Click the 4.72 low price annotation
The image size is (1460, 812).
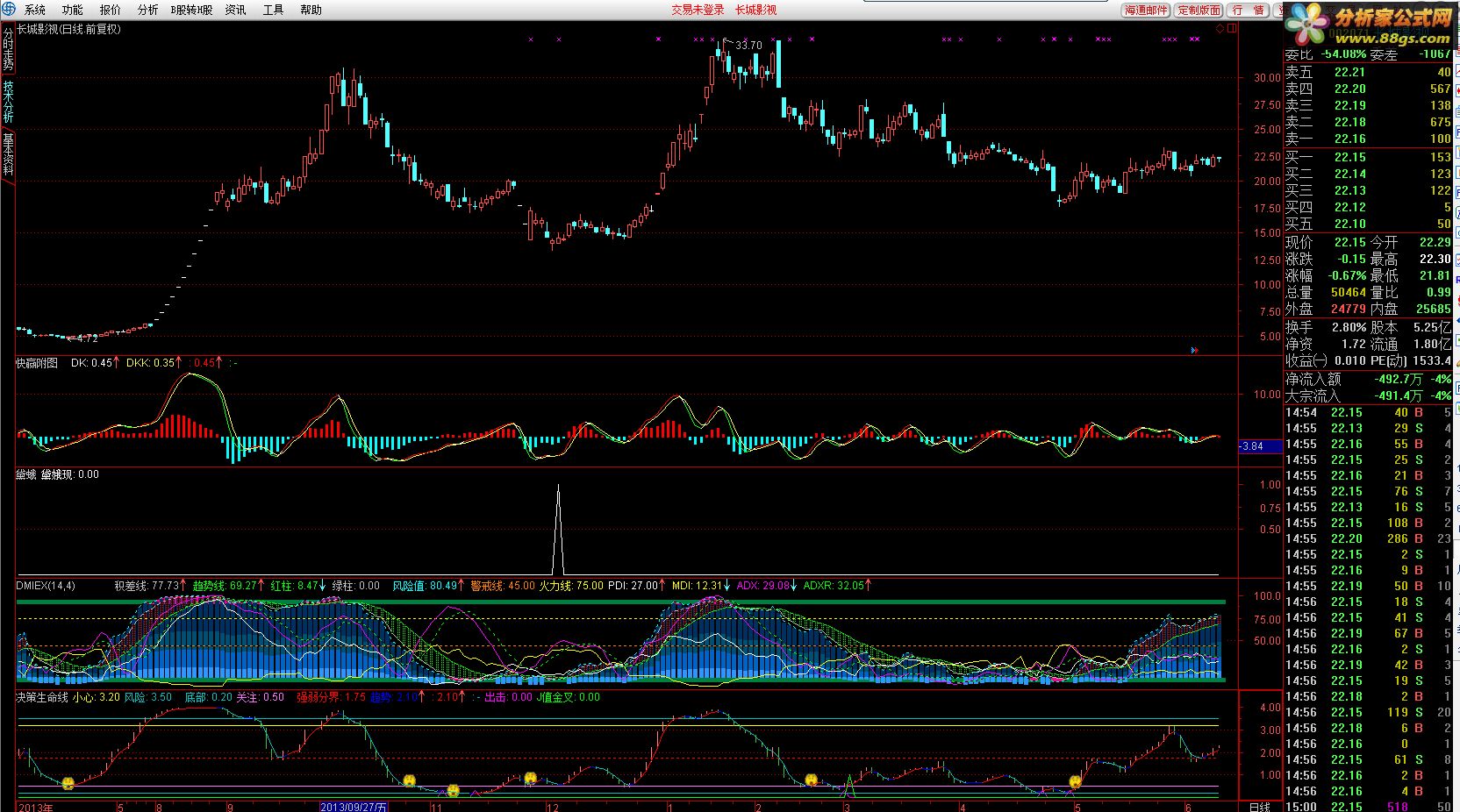coord(87,338)
